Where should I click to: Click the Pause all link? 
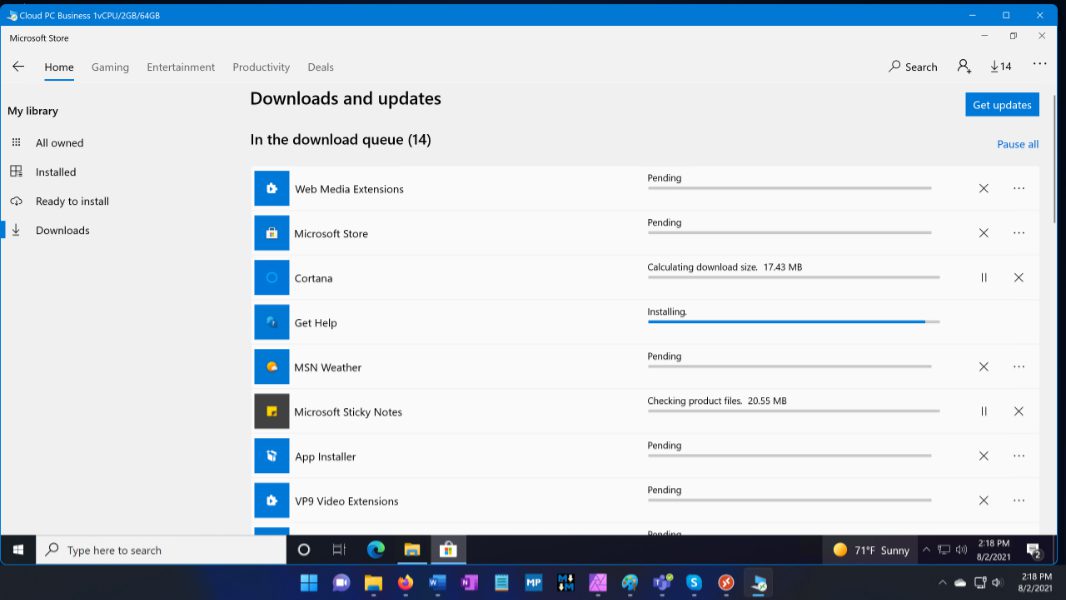tap(1017, 144)
